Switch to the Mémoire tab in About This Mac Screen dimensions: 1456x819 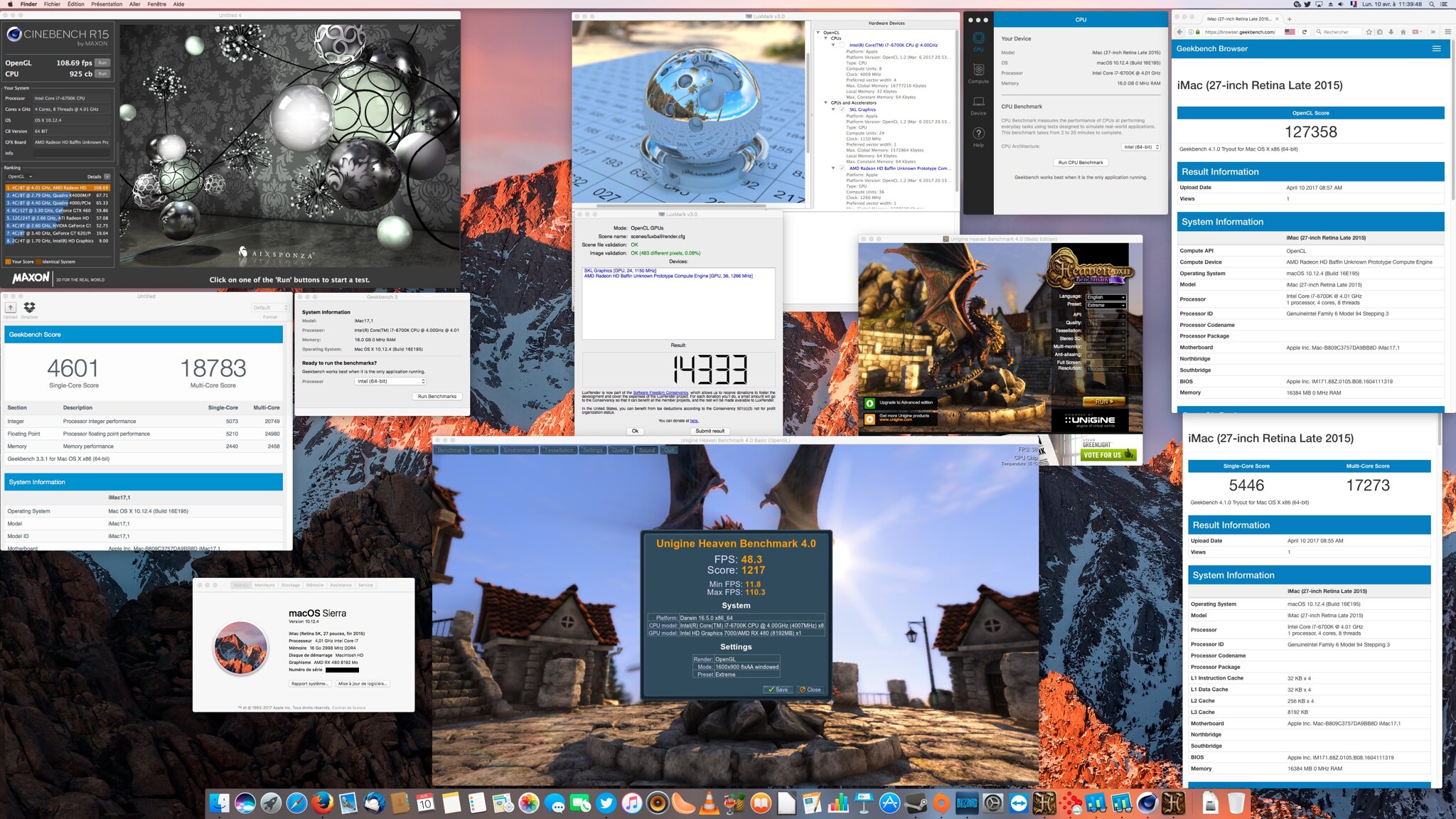315,585
